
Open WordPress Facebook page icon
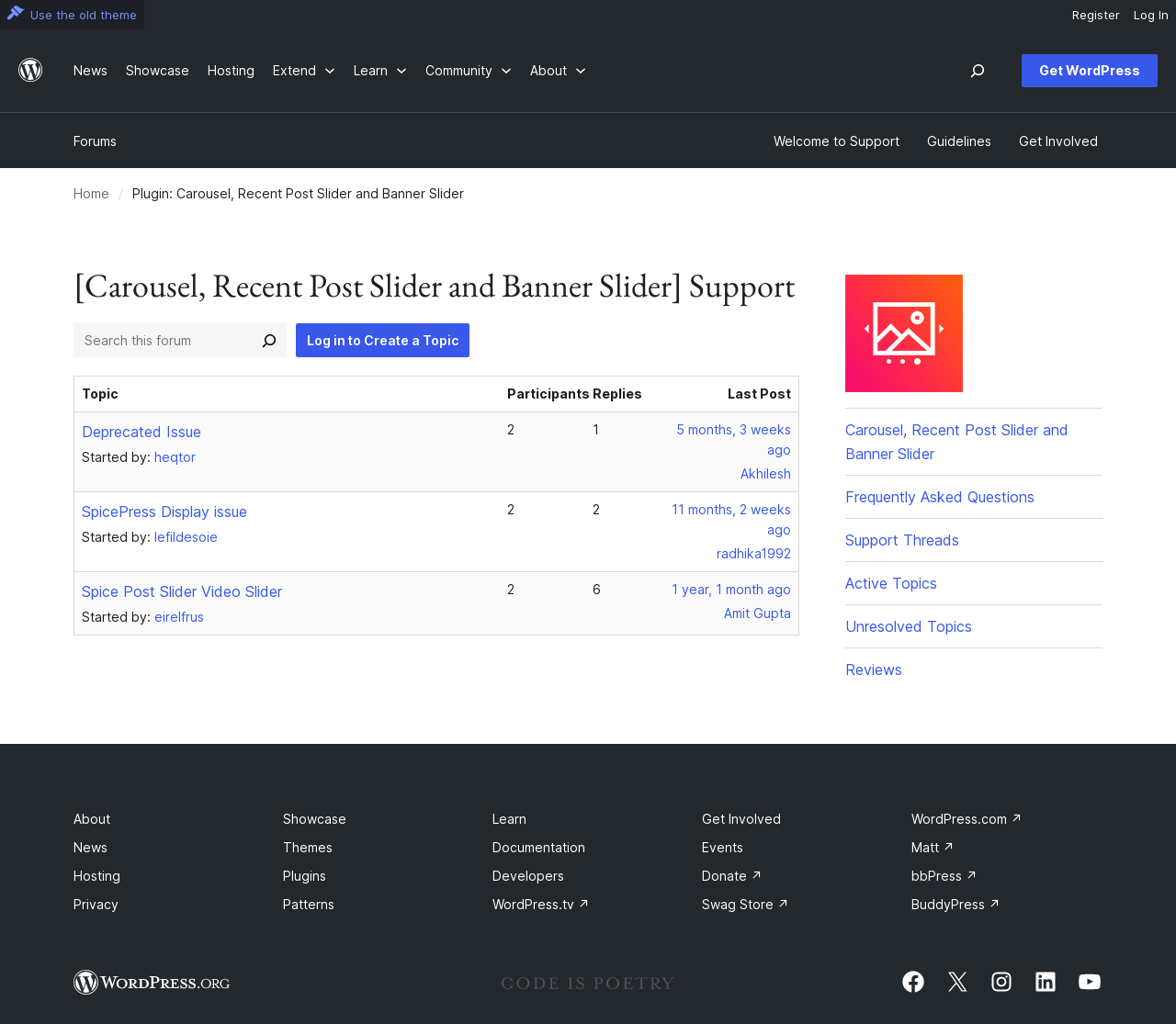click(x=913, y=982)
